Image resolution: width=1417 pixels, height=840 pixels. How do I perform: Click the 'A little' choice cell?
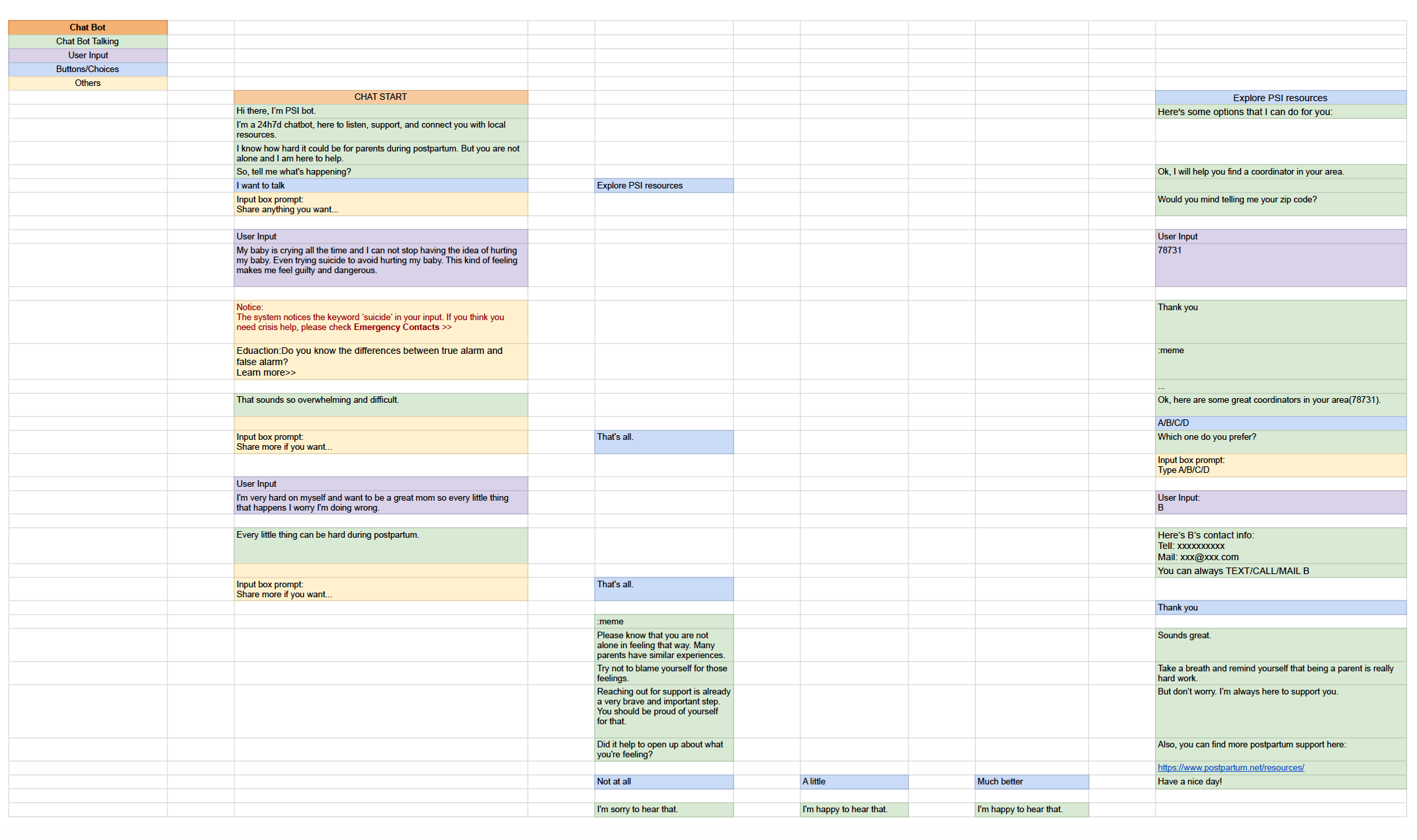(x=854, y=781)
